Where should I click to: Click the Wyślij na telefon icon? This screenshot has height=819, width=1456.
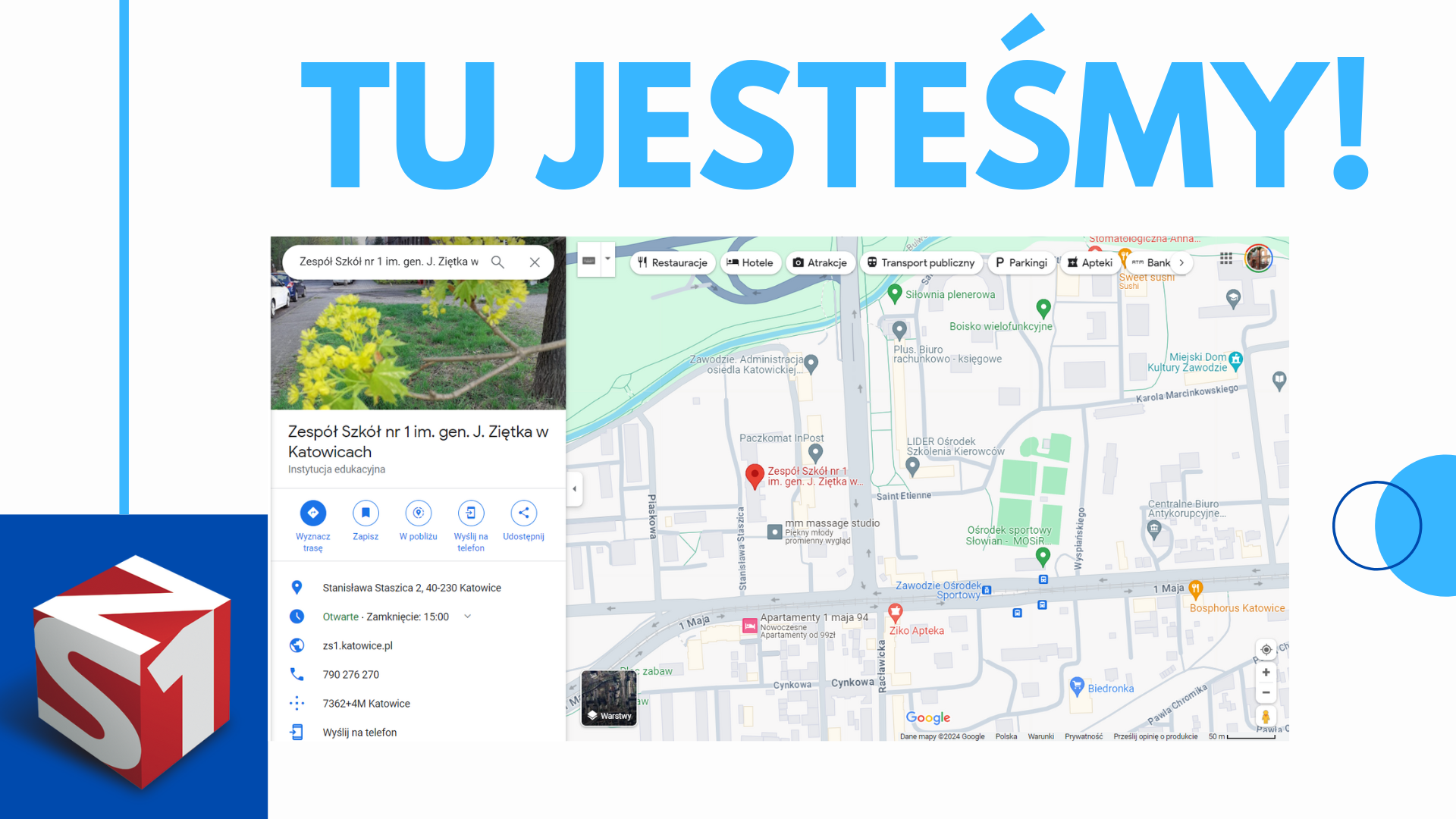470,513
